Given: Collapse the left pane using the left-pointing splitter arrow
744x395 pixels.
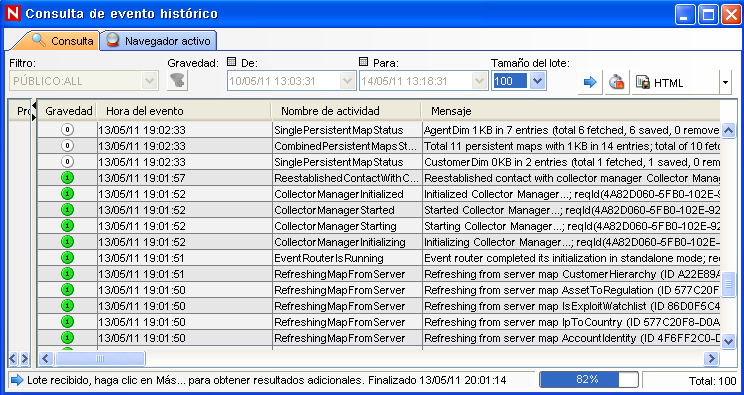Looking at the screenshot, I should coord(34,105).
